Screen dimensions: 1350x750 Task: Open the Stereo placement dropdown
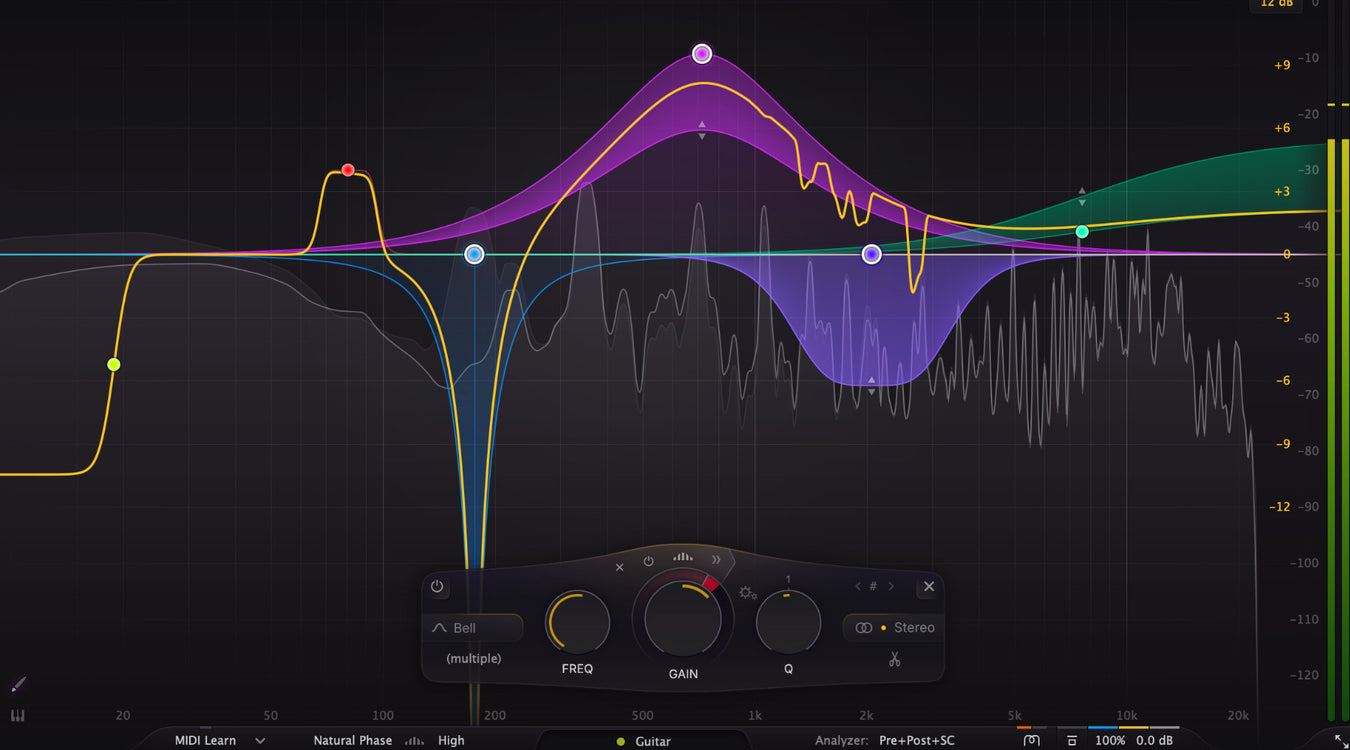pyautogui.click(x=893, y=628)
